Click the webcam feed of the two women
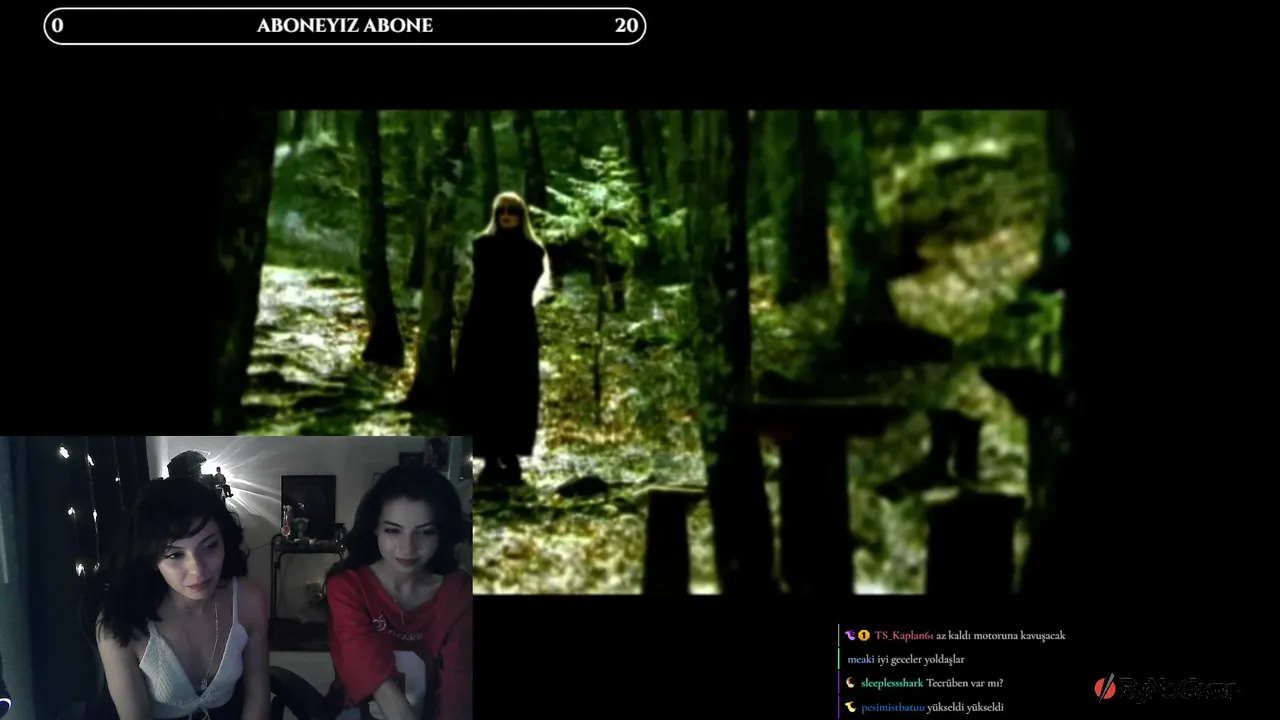This screenshot has width=1280, height=720. (236, 578)
